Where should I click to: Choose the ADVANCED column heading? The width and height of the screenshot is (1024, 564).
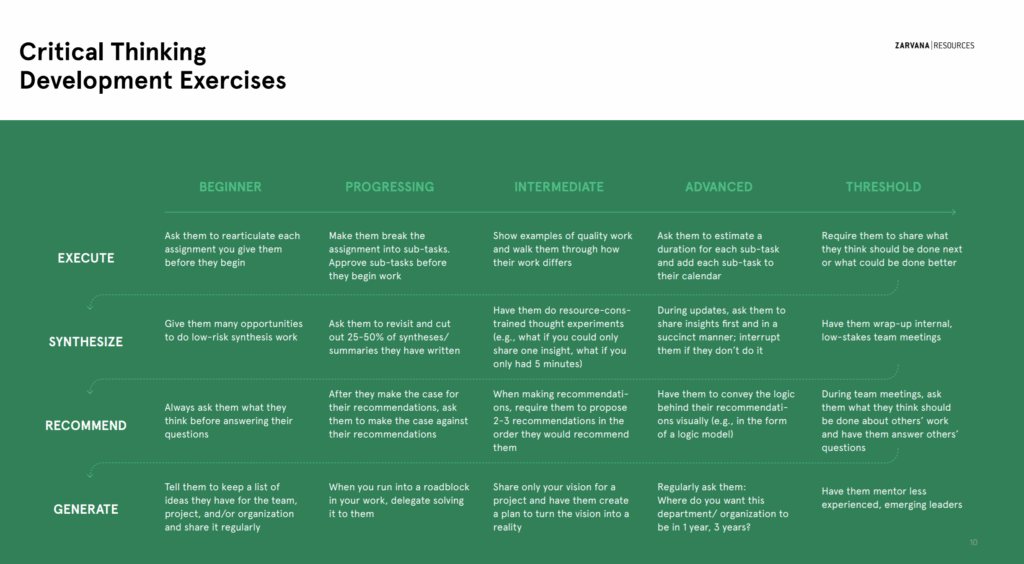[x=718, y=187]
